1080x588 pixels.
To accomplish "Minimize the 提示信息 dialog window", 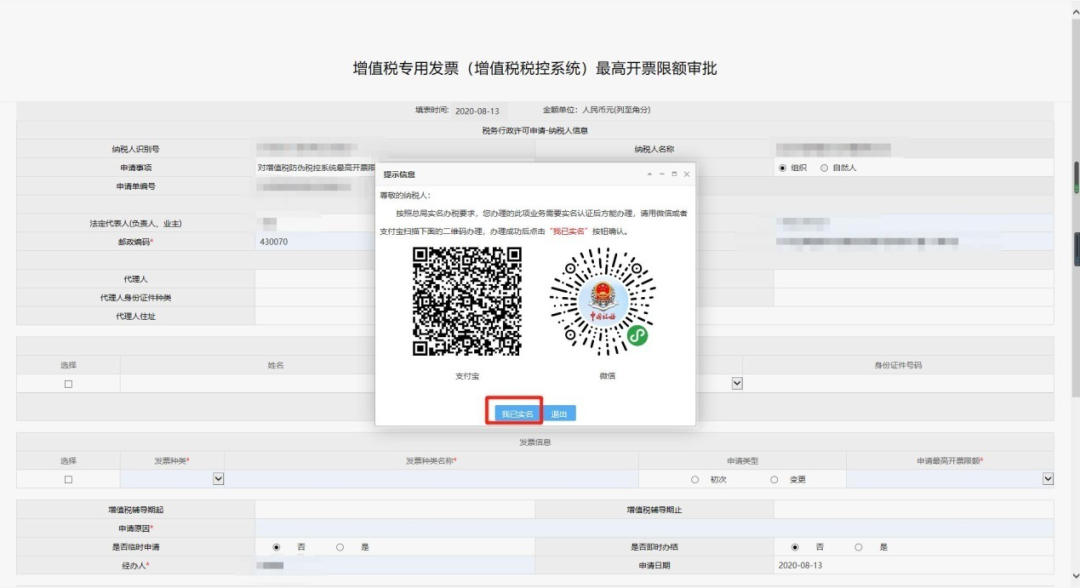I will [662, 174].
